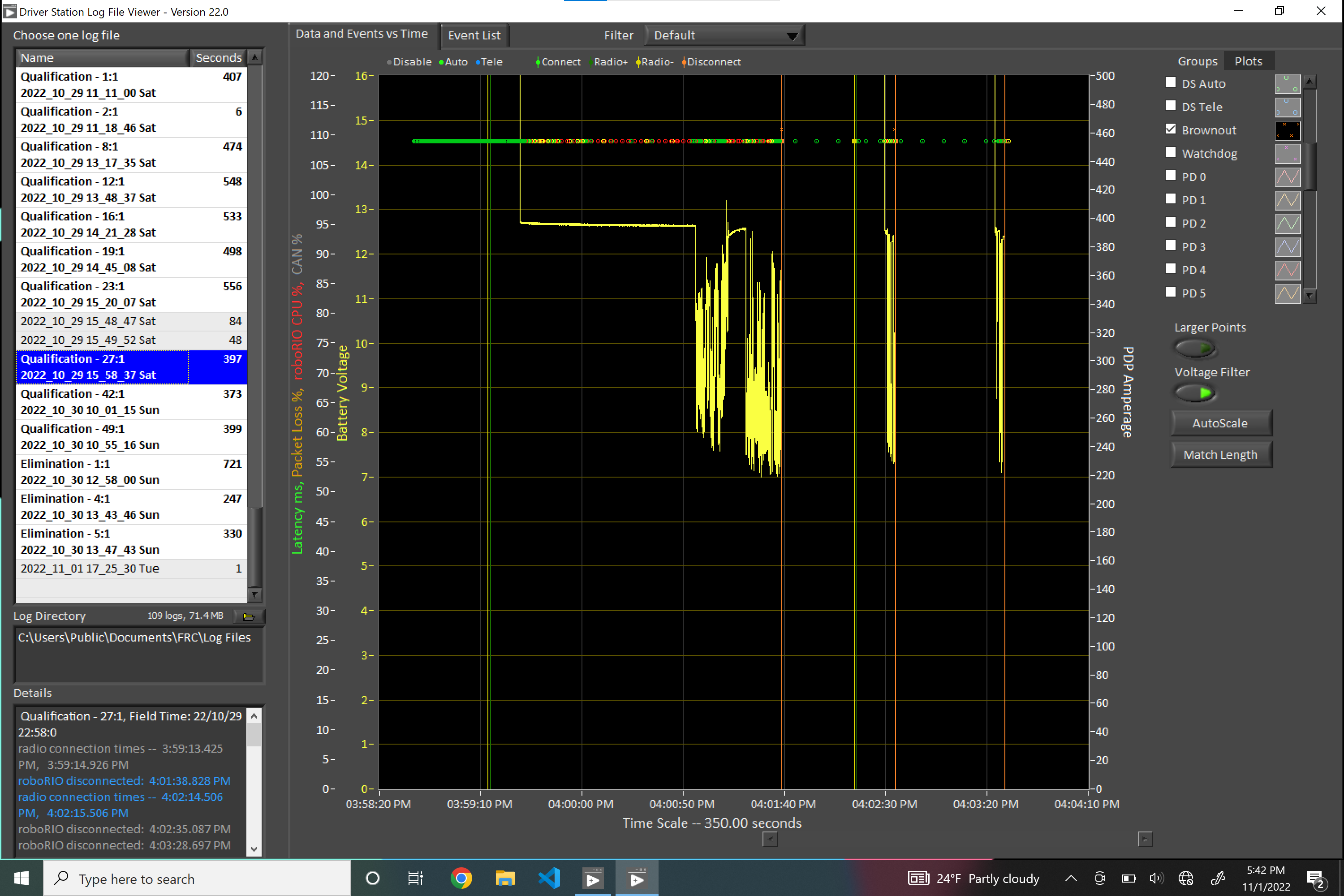1344x896 pixels.
Task: Open Google Chrome from the taskbar
Action: 461,878
